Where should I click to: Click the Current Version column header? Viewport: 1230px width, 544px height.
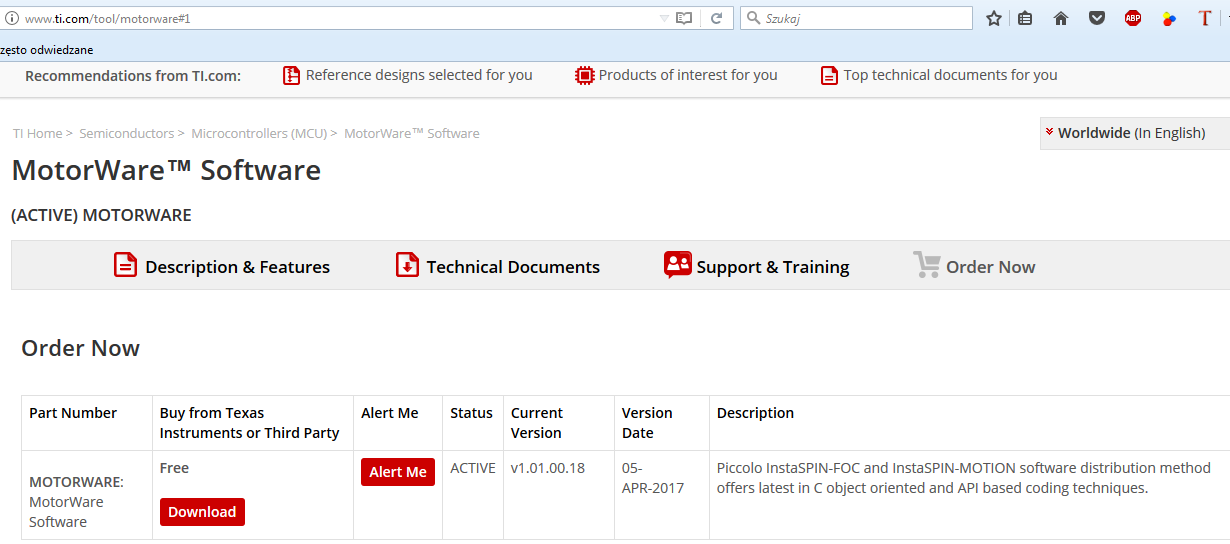[537, 423]
